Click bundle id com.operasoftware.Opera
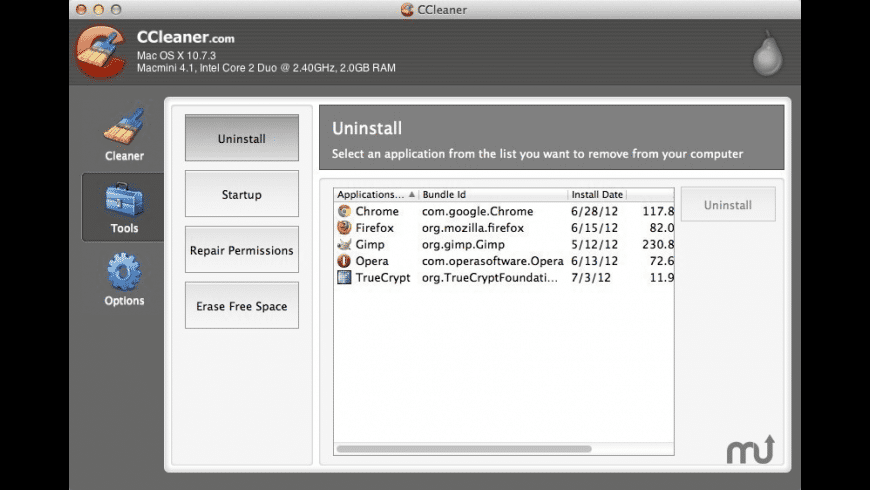The image size is (870, 490). coord(493,261)
